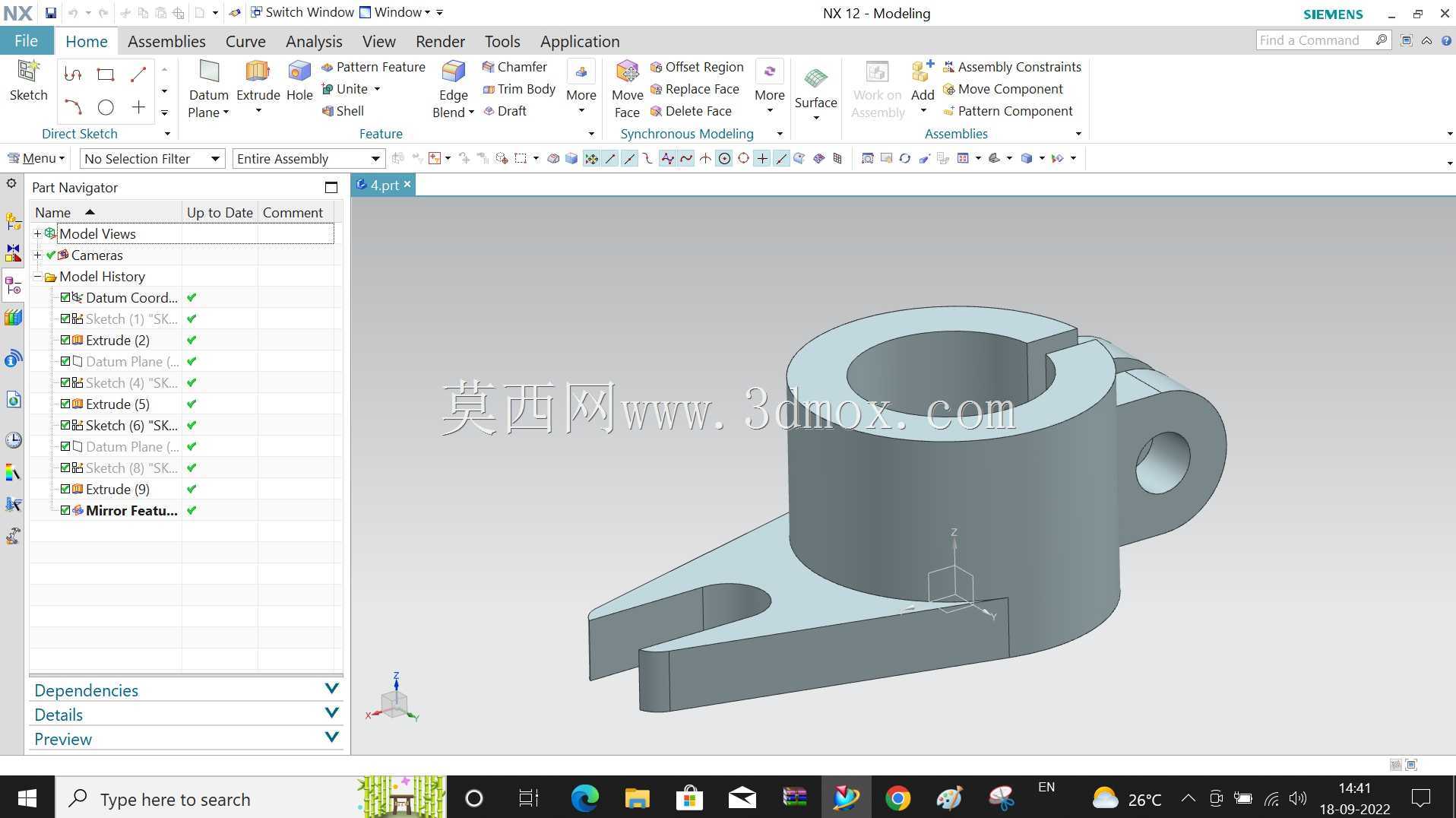Click the Sketch tool icon

(28, 71)
